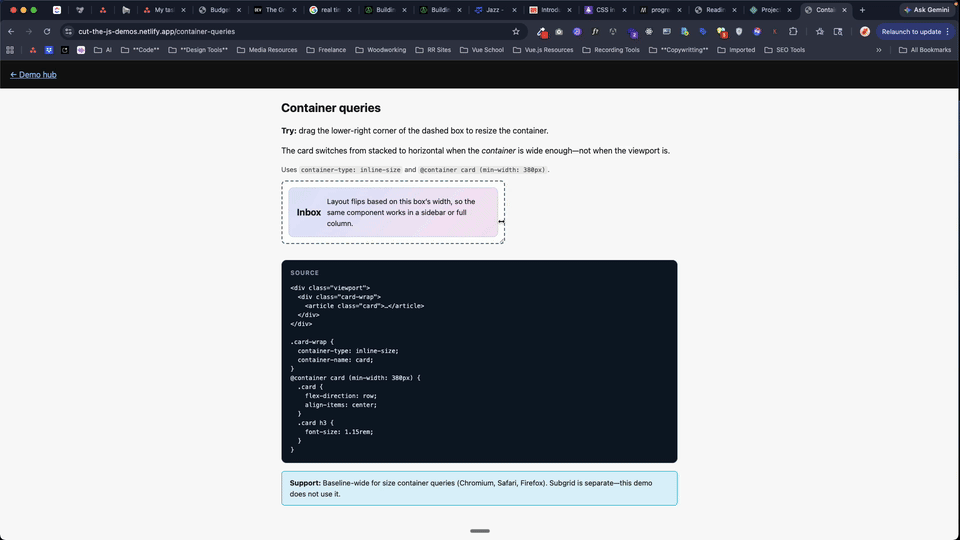Open the RR Sites bookmarks folder
This screenshot has width=960, height=540.
pos(433,50)
